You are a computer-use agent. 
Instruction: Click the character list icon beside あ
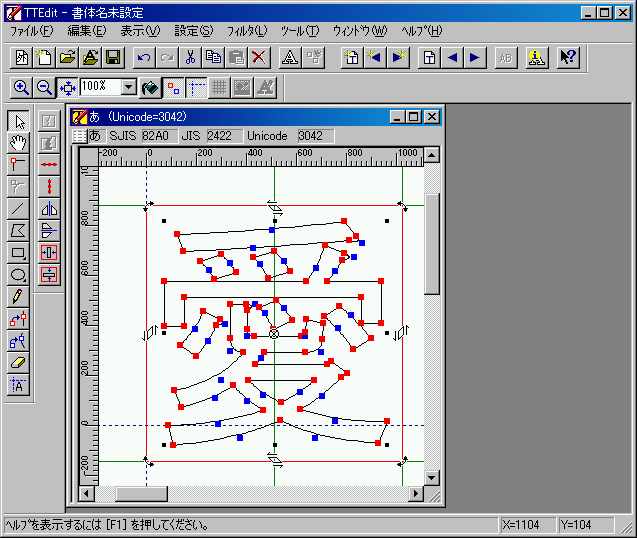tap(79, 136)
